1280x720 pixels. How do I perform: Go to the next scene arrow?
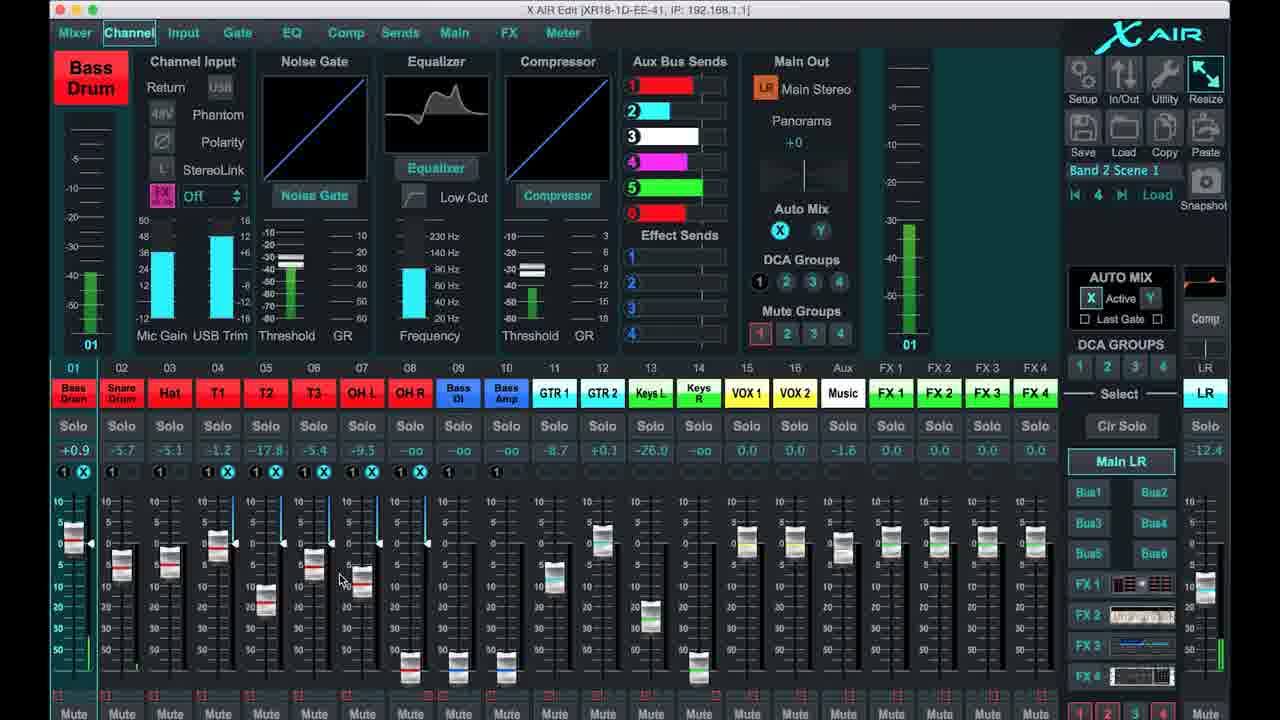coord(1122,195)
